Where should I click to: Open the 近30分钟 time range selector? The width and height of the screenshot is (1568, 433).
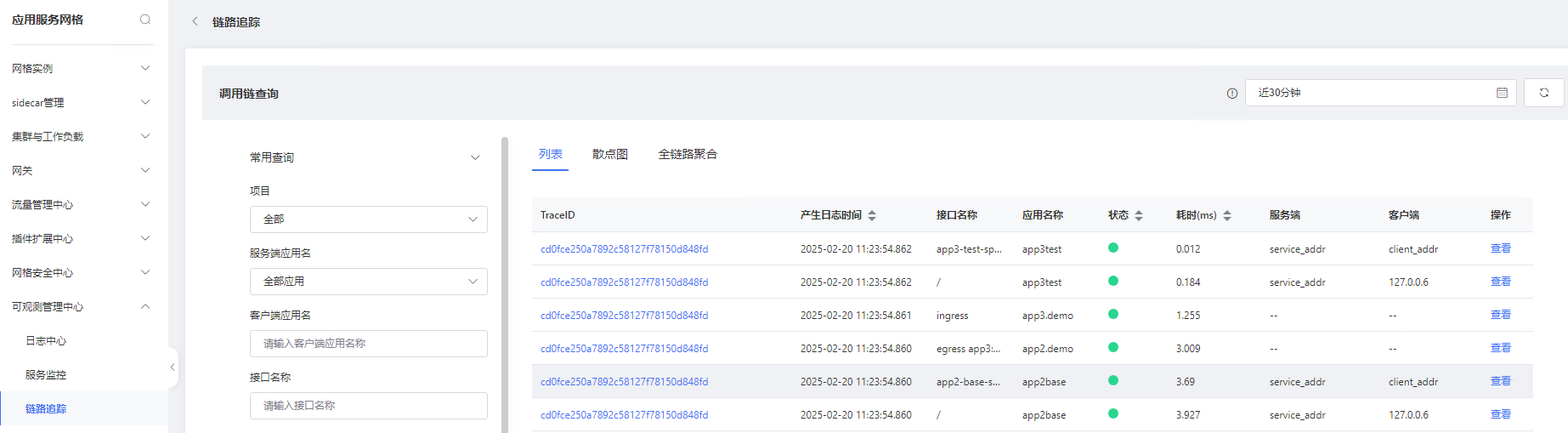click(1380, 93)
